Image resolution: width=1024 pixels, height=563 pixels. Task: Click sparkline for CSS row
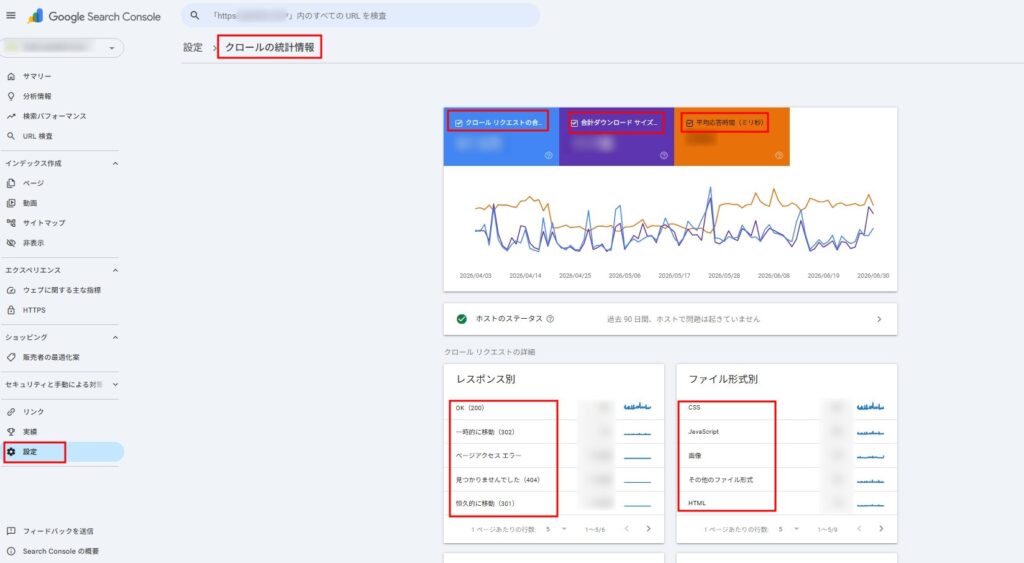pyautogui.click(x=870, y=407)
